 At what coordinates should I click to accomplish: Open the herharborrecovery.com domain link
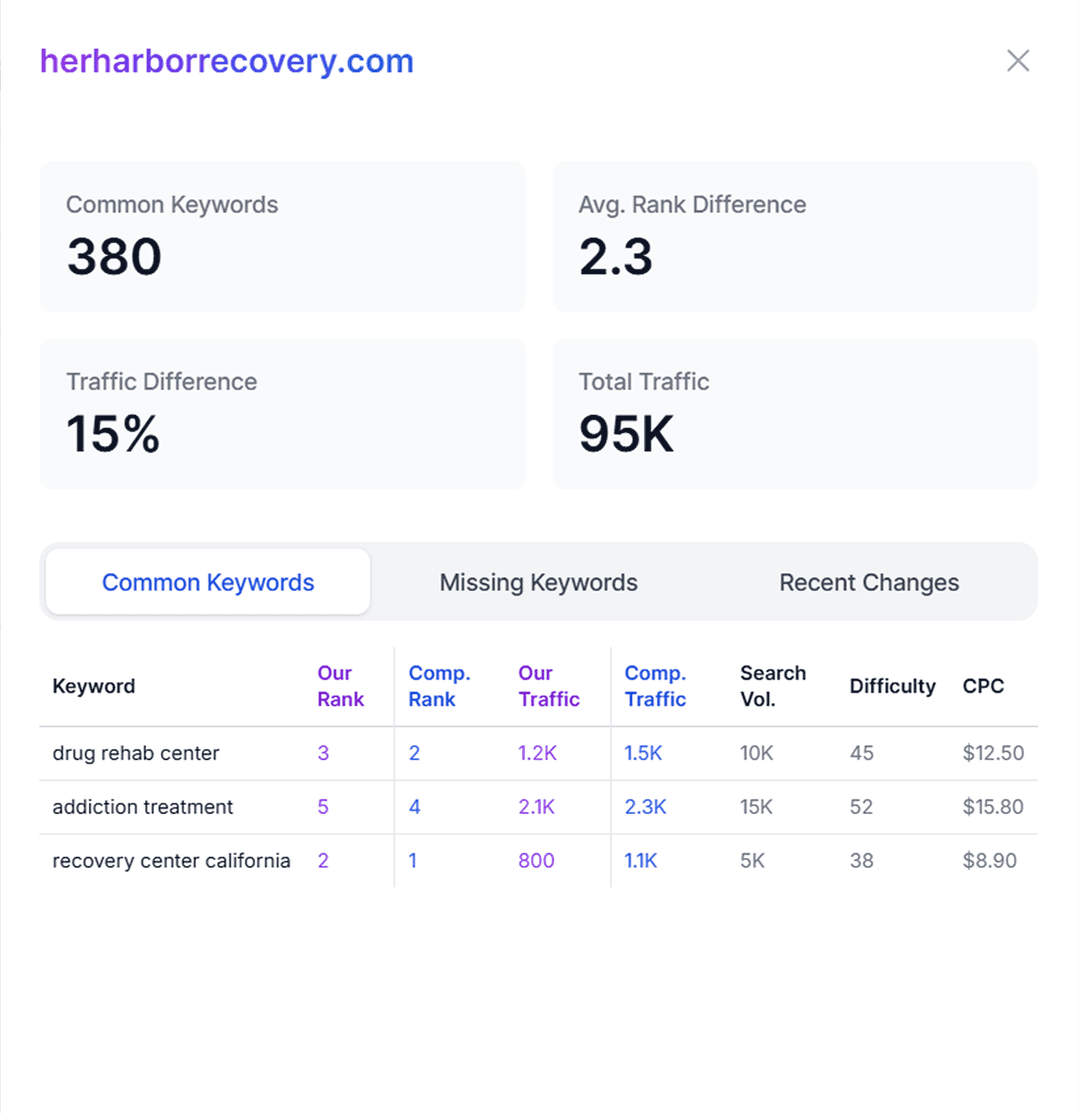pyautogui.click(x=227, y=61)
